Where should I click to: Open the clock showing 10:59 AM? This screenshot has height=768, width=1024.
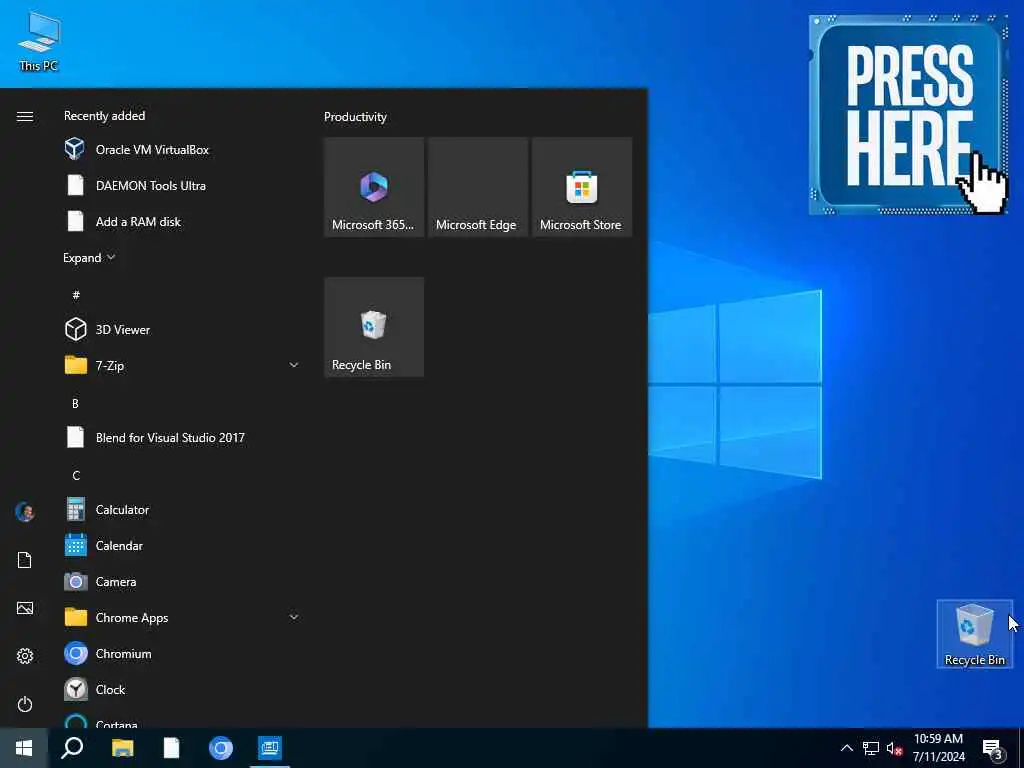point(938,748)
